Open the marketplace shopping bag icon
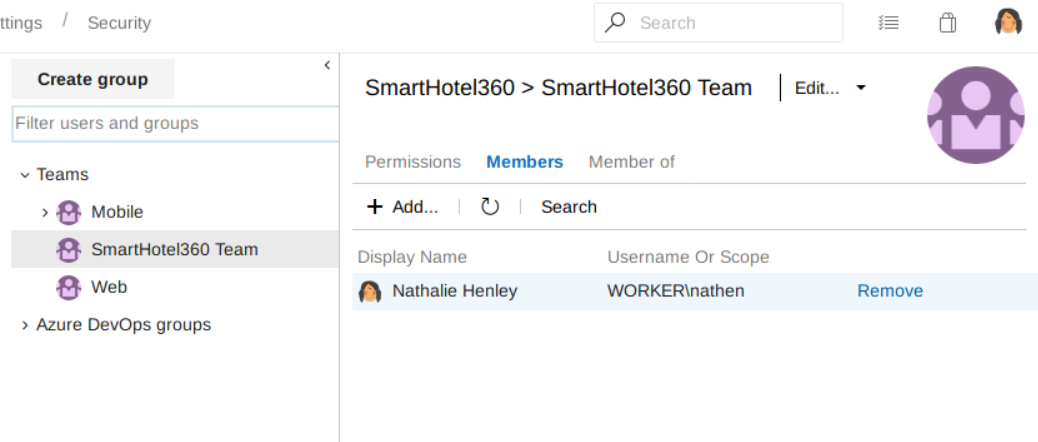Screen dimensions: 1038x442 (947, 23)
